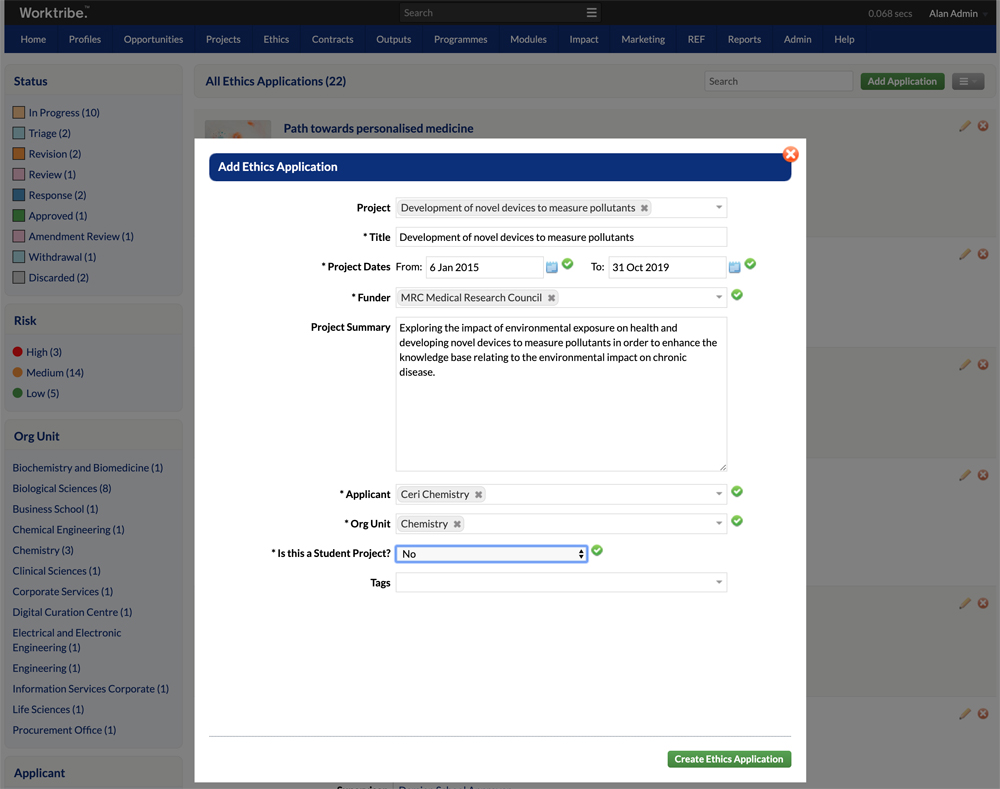
Task: Filter by Biological Sciences org unit
Action: 62,489
